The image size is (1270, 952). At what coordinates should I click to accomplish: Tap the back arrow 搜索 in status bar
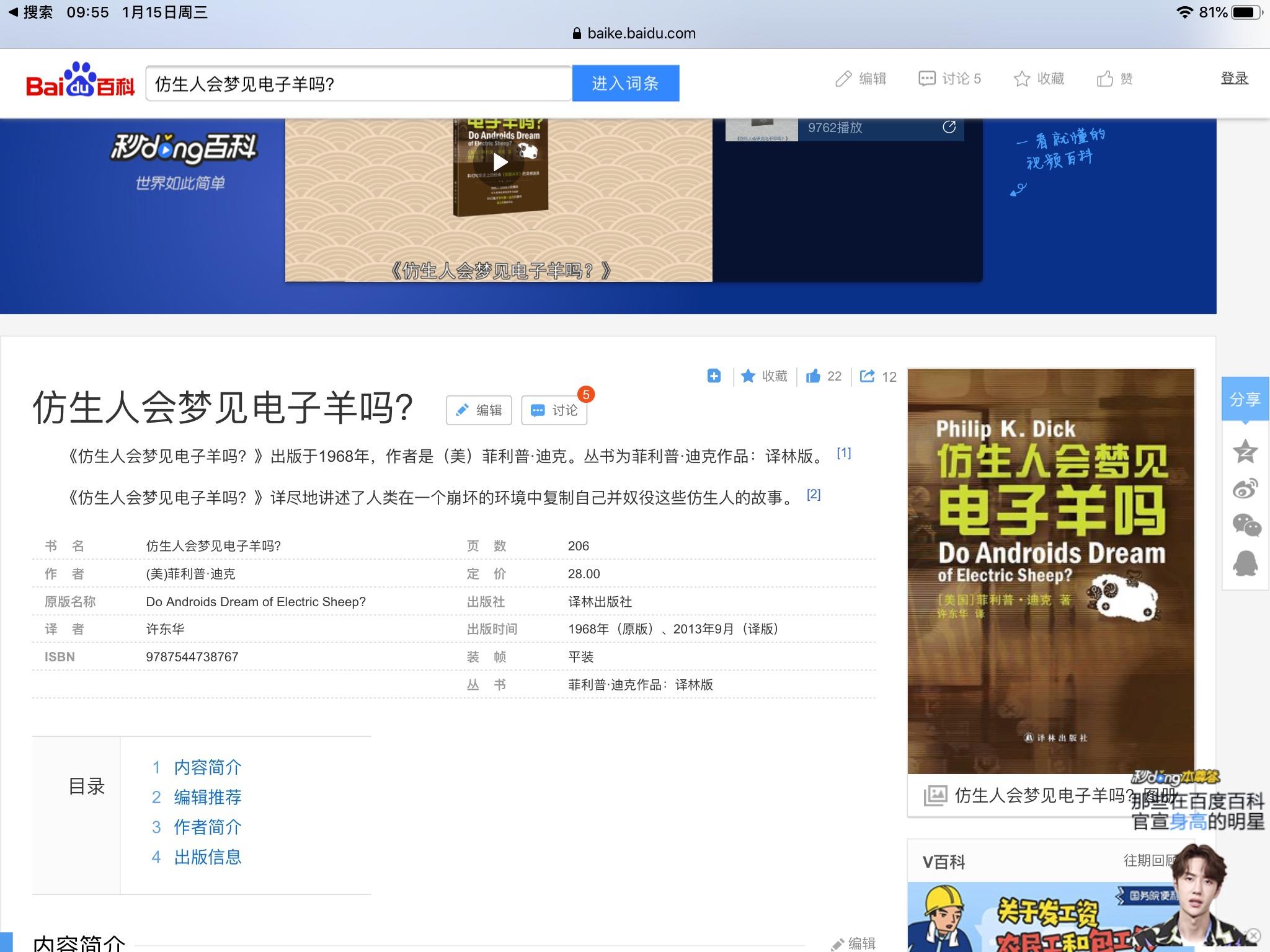coord(30,12)
